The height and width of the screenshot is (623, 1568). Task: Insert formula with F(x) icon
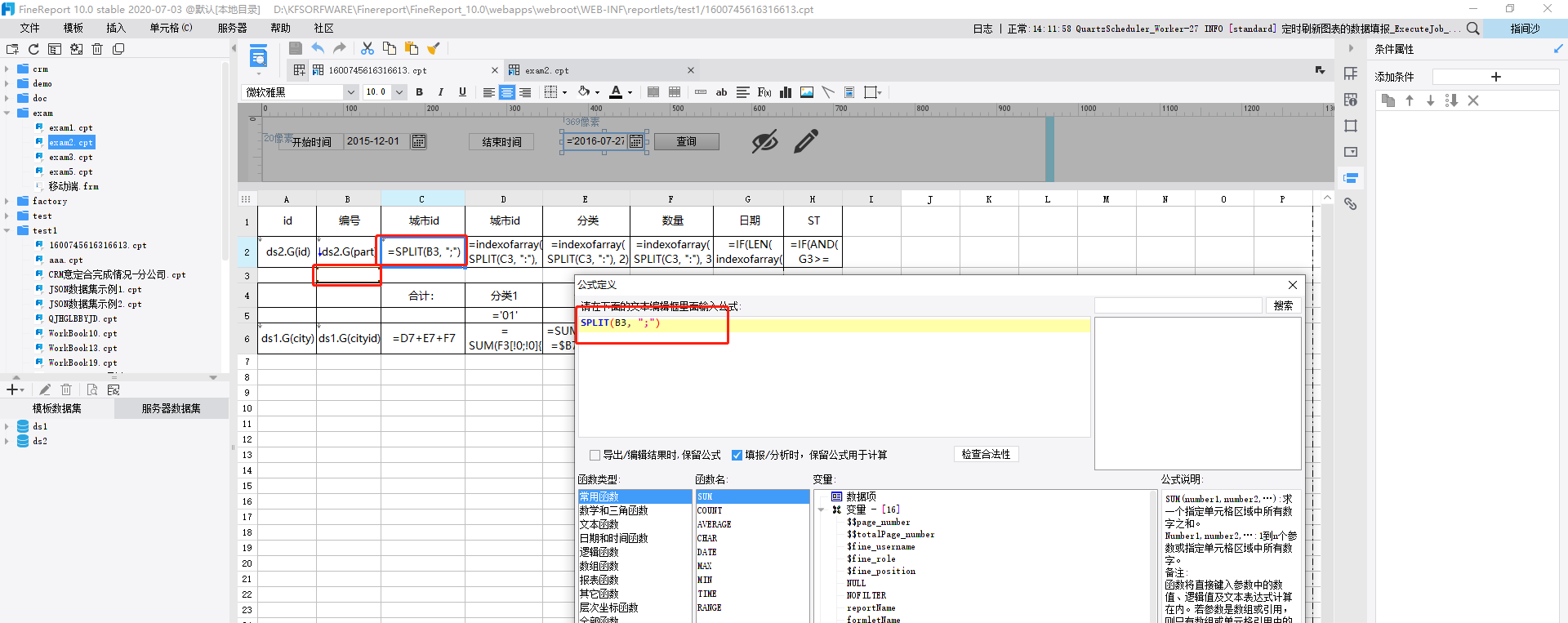pyautogui.click(x=764, y=92)
